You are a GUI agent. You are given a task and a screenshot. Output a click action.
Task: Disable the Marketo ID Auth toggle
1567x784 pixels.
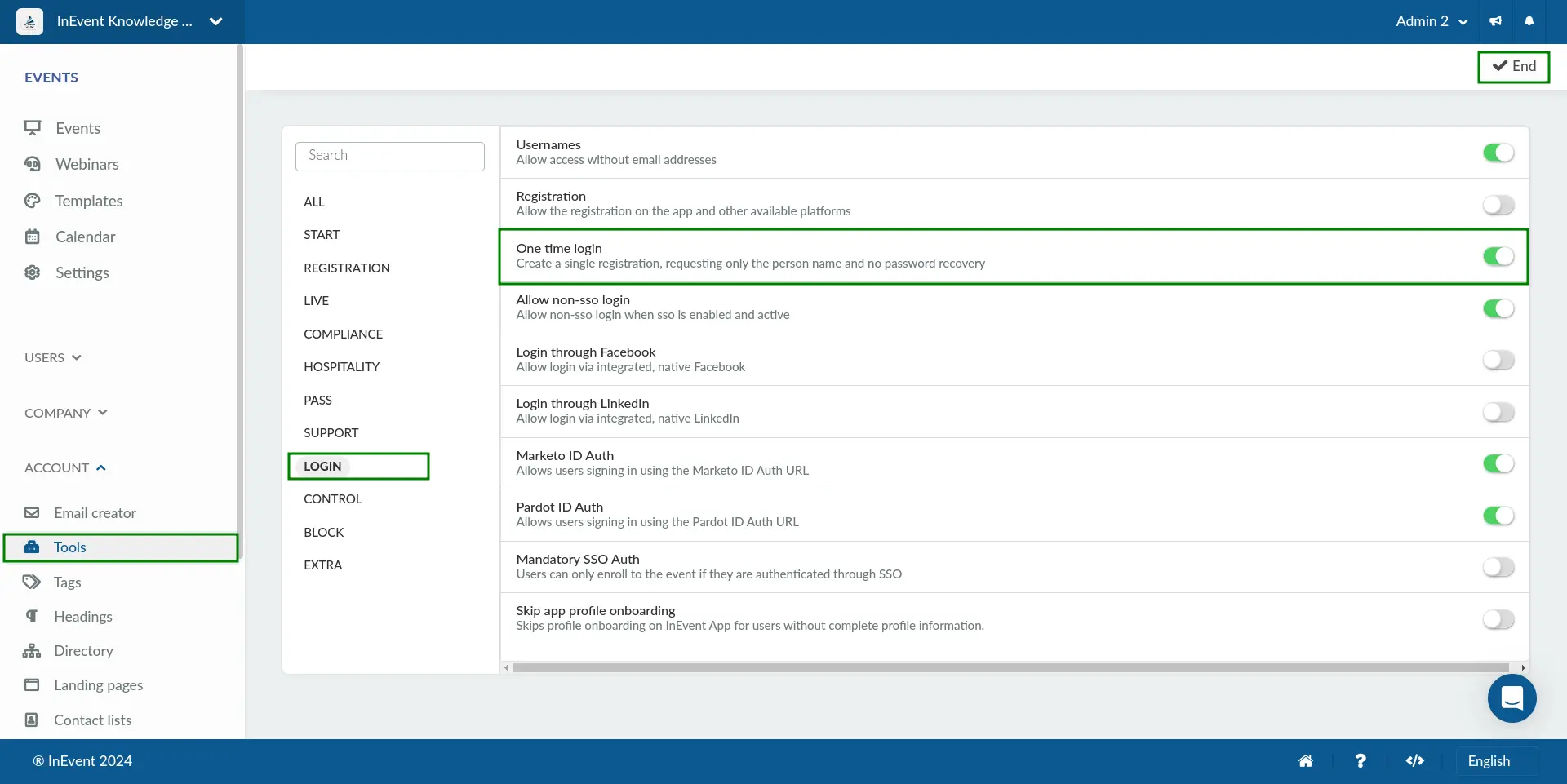tap(1498, 463)
